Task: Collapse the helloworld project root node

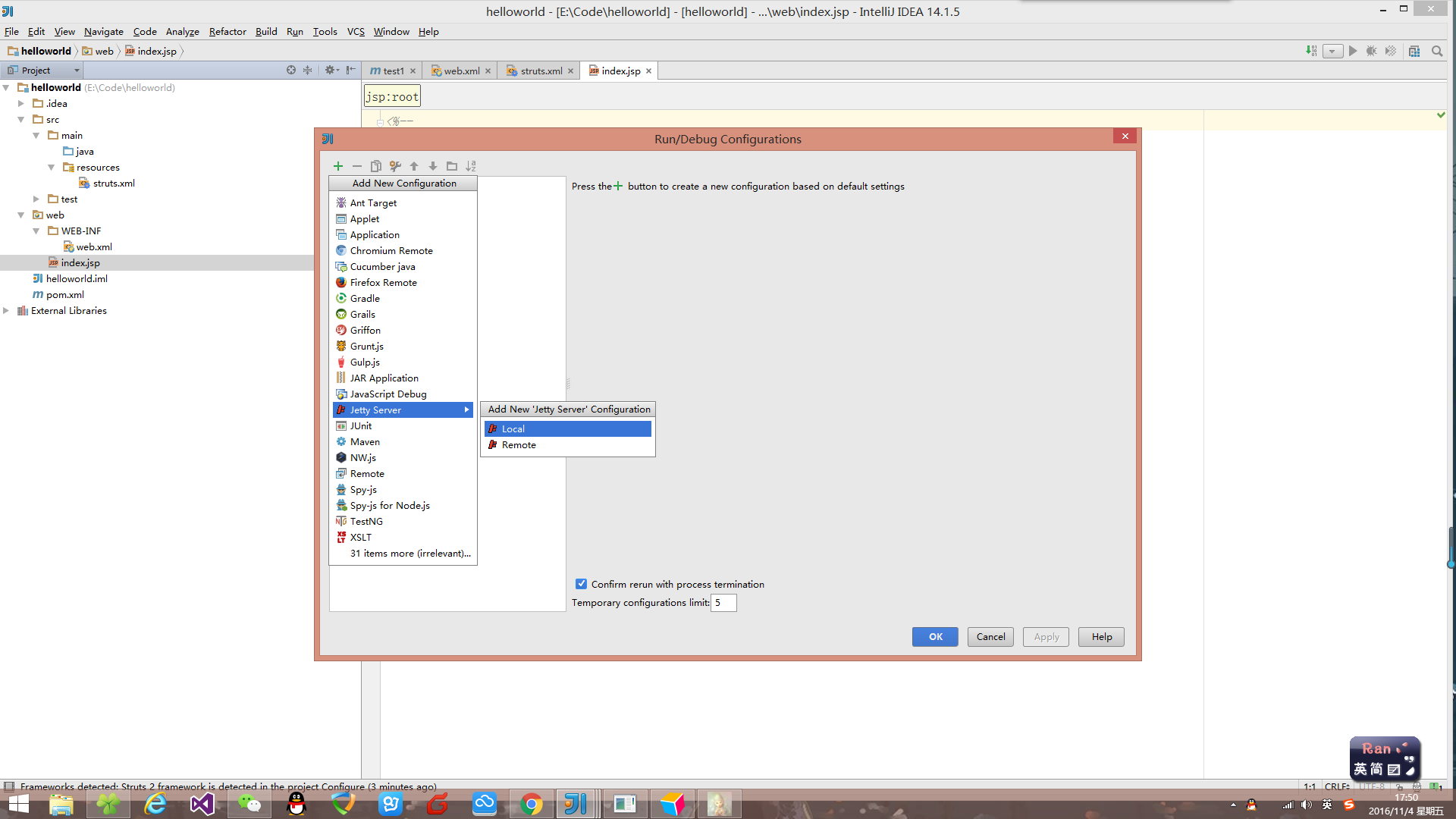Action: (6, 88)
